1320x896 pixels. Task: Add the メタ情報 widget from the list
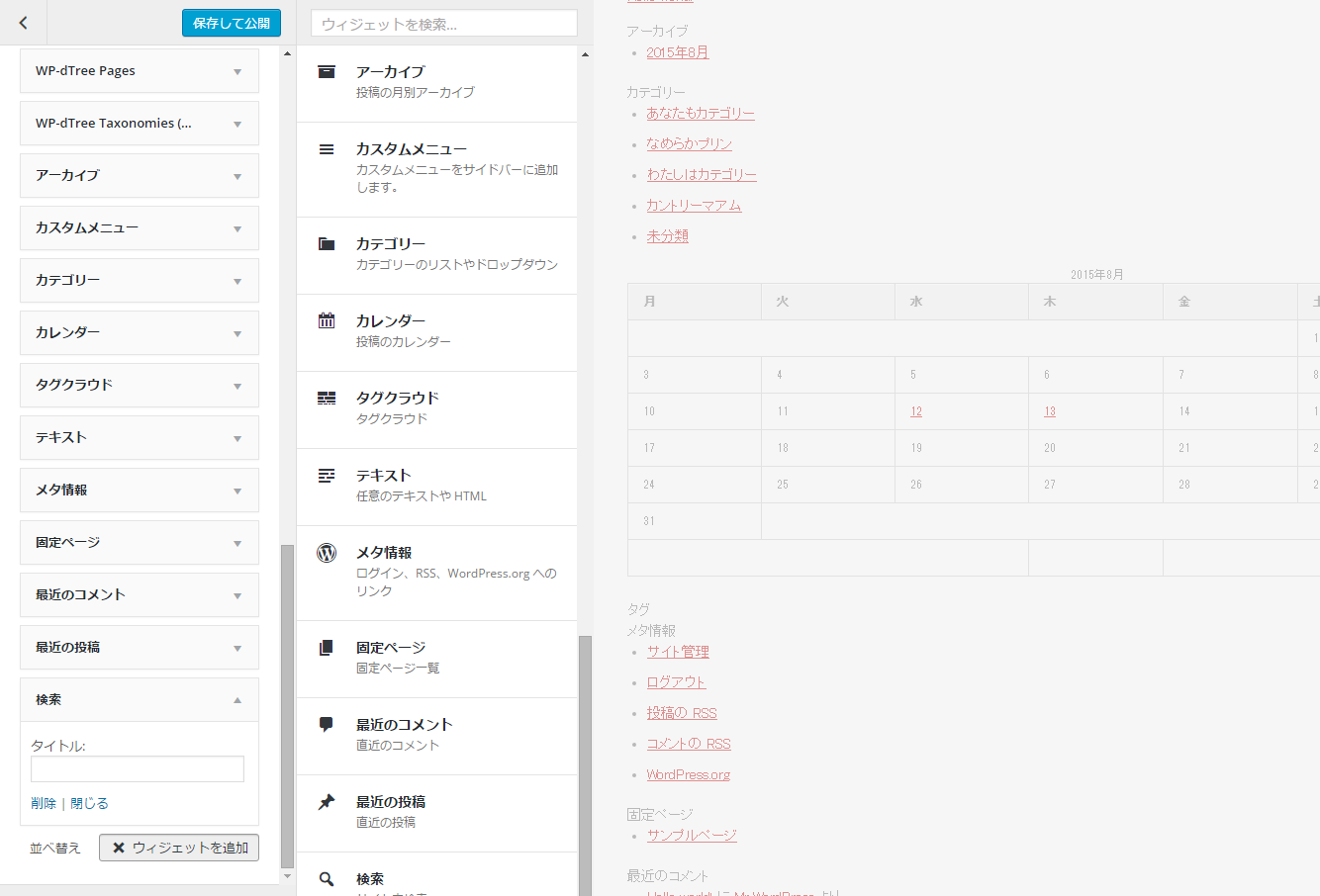pos(436,574)
